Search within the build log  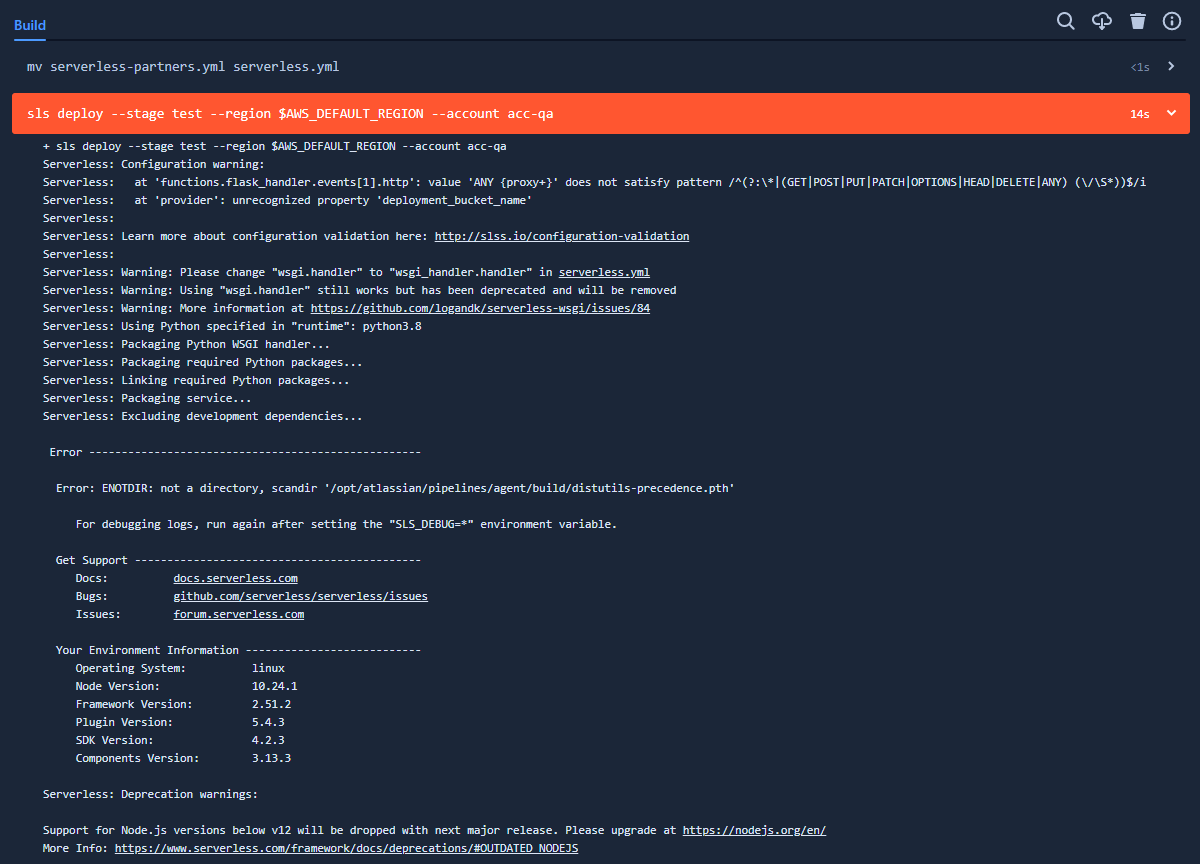point(1065,20)
